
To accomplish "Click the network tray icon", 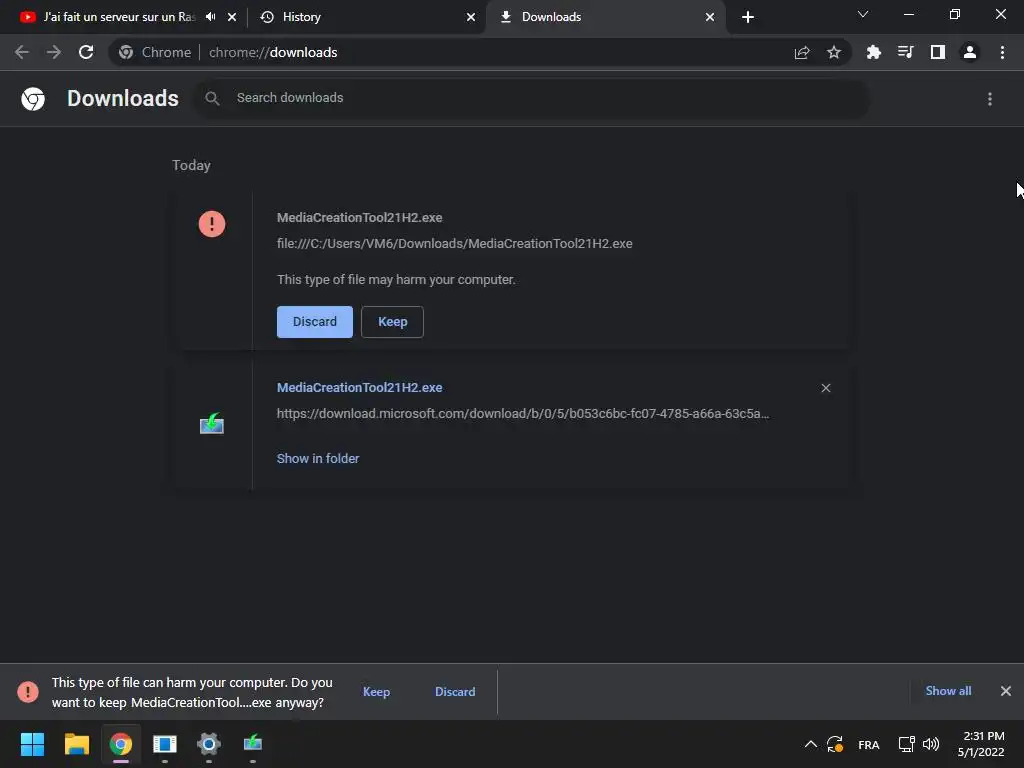I will click(x=906, y=744).
